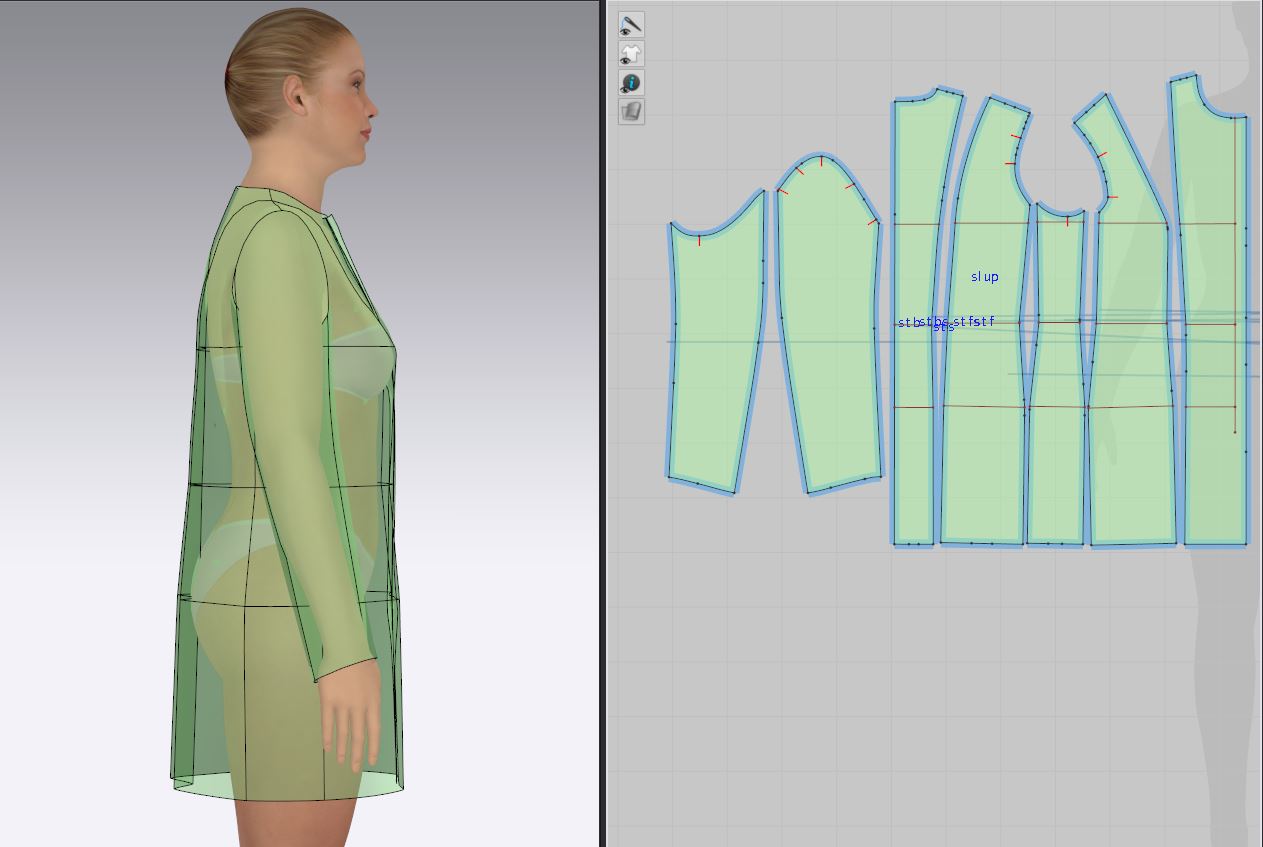The height and width of the screenshot is (847, 1263).
Task: Toggle the seam/needle visibility icon
Action: coord(631,25)
